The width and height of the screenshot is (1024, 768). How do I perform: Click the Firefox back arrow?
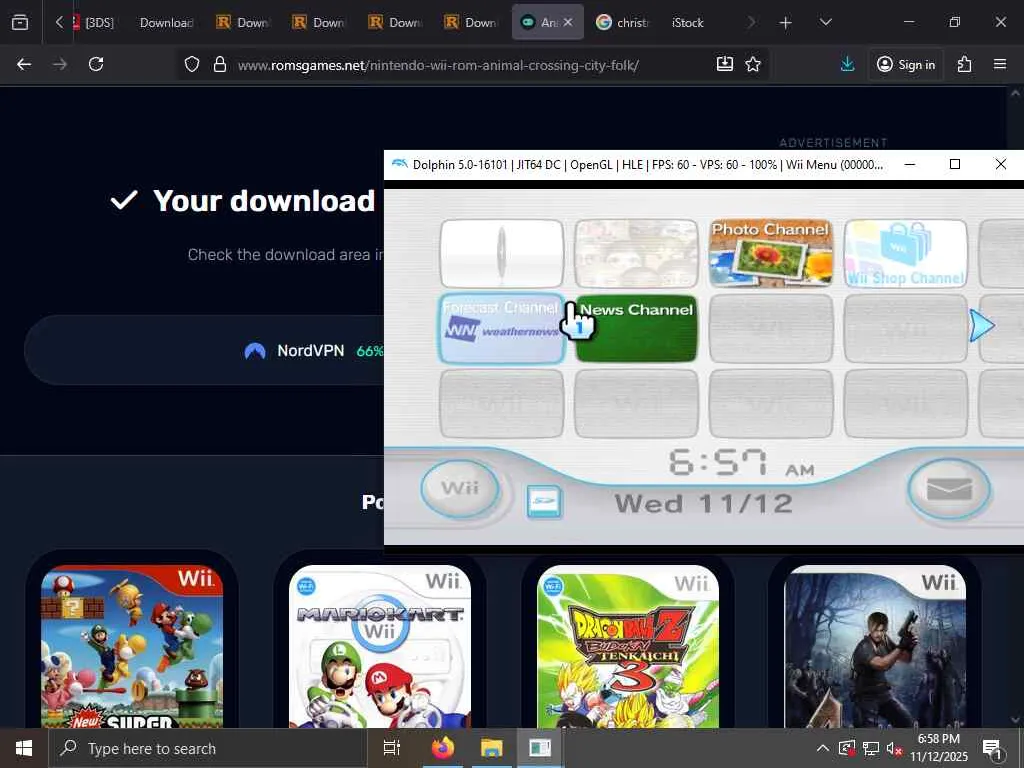(x=24, y=64)
